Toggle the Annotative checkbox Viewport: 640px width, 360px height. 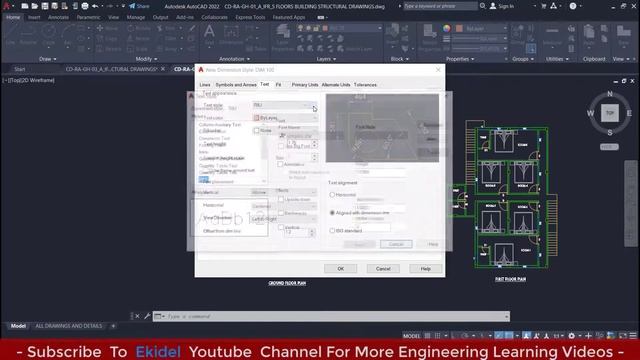[280, 164]
